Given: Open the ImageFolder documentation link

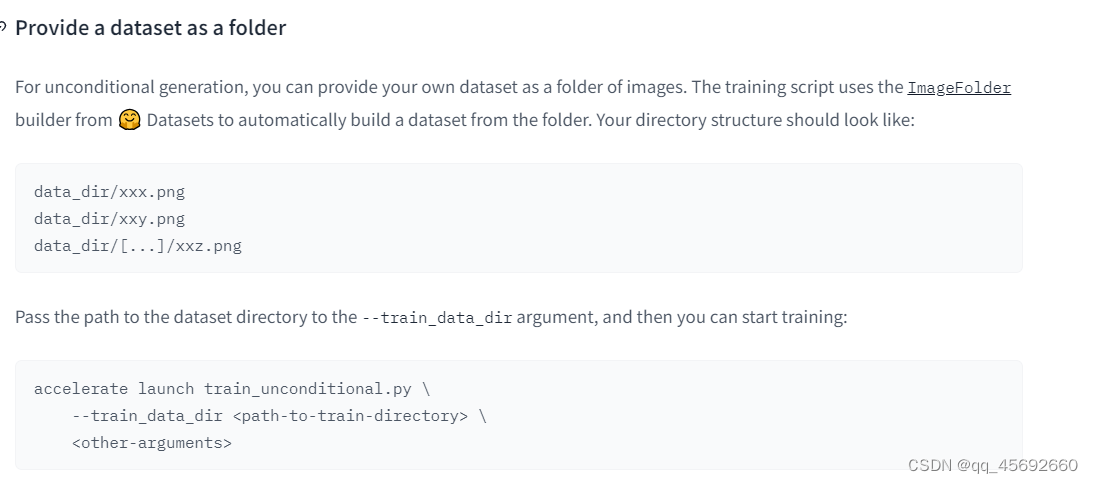Looking at the screenshot, I should pyautogui.click(x=958, y=88).
